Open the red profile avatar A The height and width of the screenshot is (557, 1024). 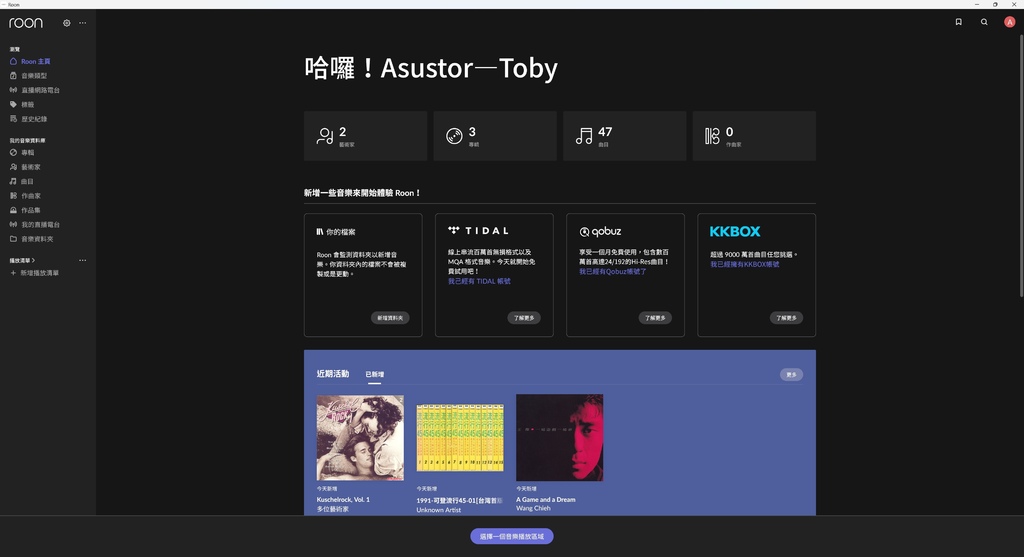(x=1010, y=22)
